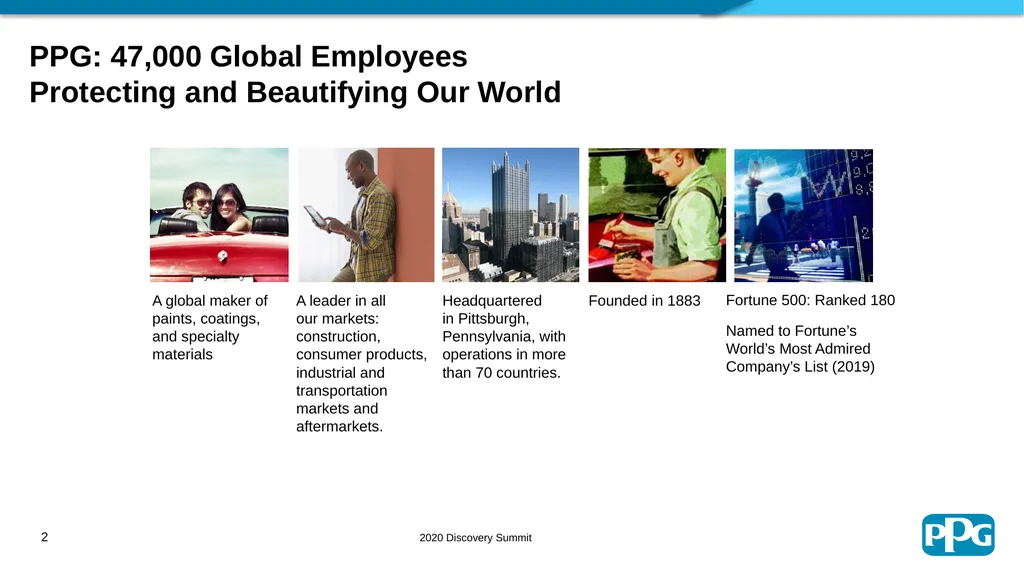The width and height of the screenshot is (1024, 575).
Task: Click the title line 'Protecting and Beautifying Our World'
Action: [295, 92]
